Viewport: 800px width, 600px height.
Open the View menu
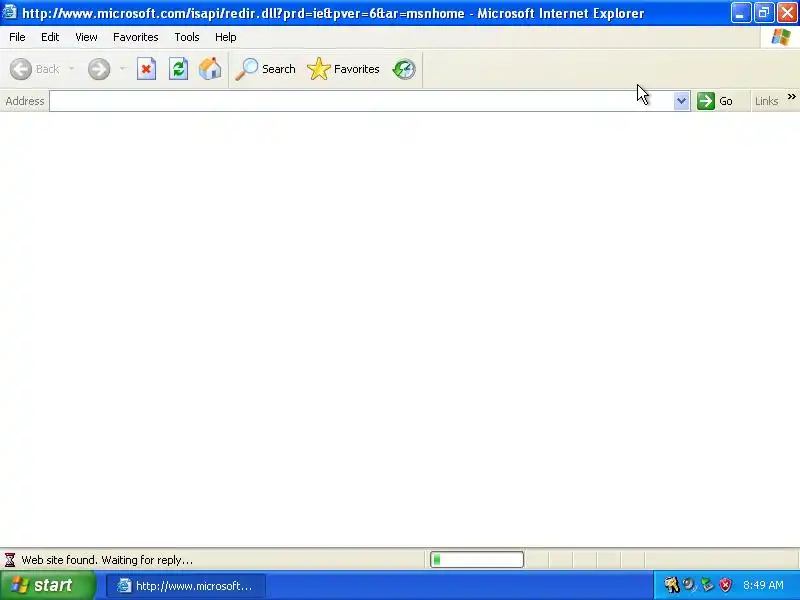tap(86, 37)
